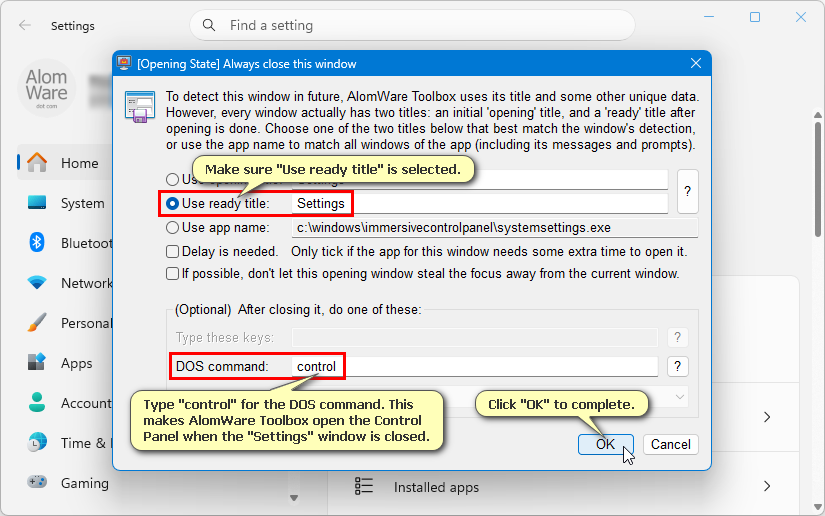Select the 'Use ready title' radio button
825x516 pixels.
click(172, 204)
